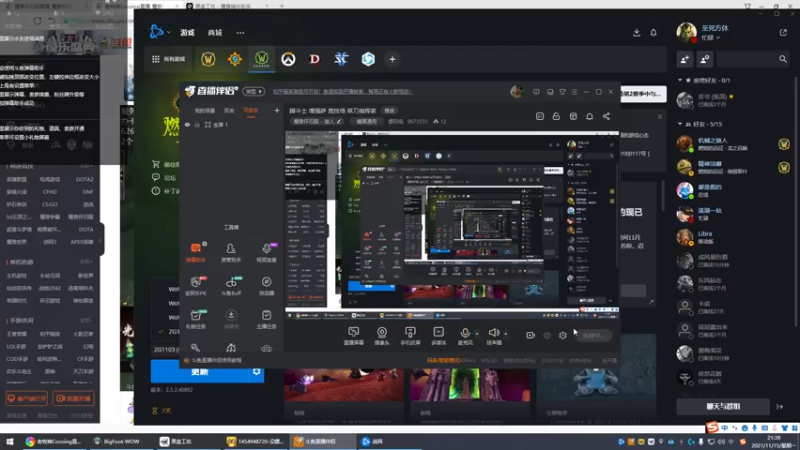This screenshot has width=800, height=450.
Task: Open status dropdown under profile name
Action: [x=711, y=38]
